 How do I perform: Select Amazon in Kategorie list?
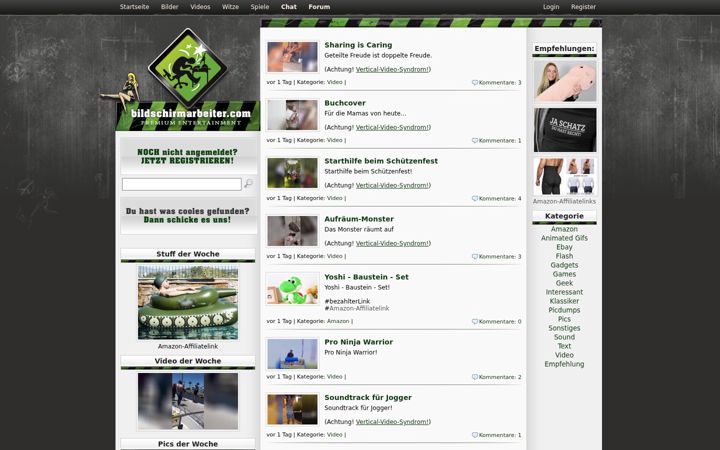pyautogui.click(x=564, y=229)
